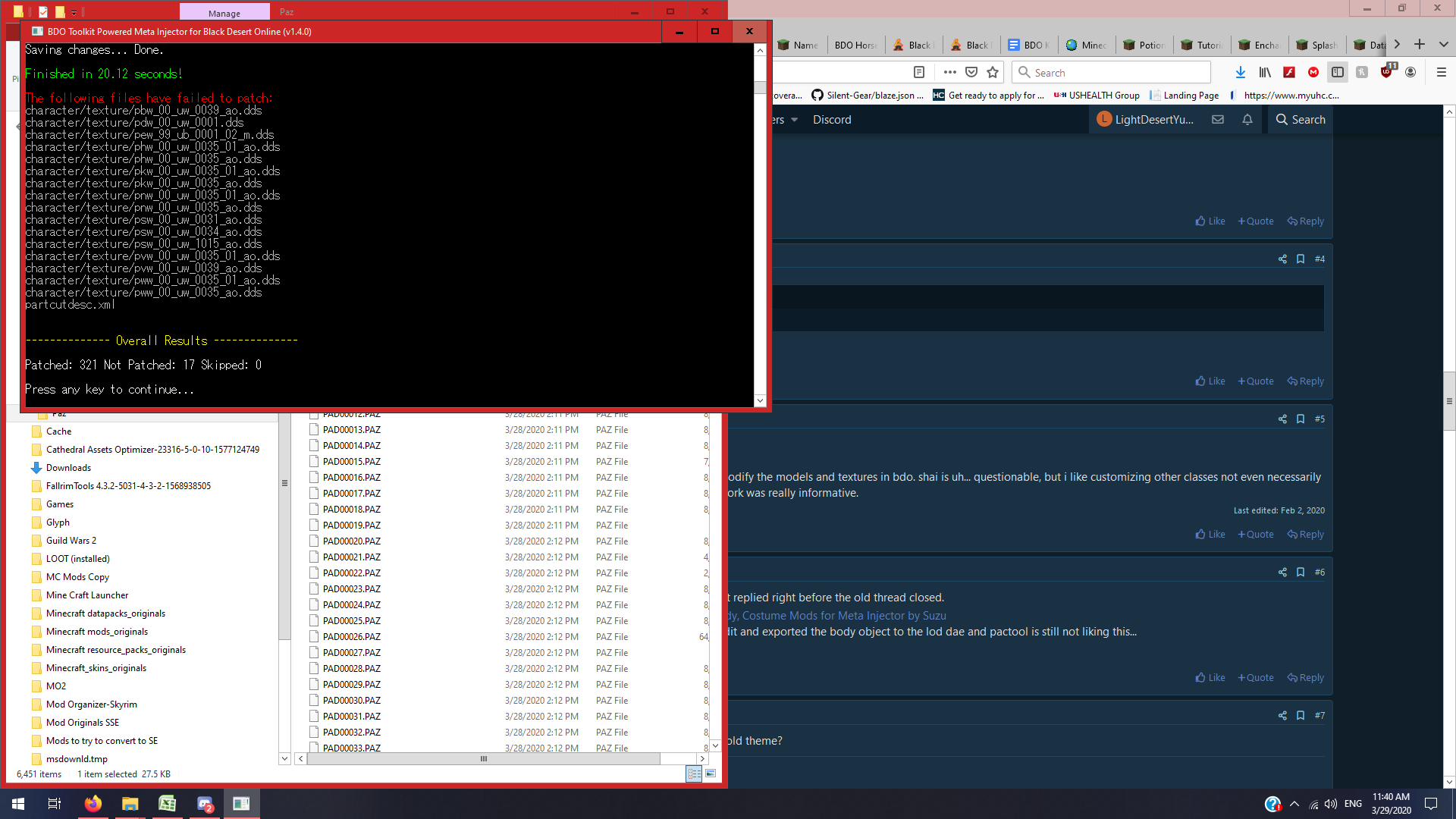1456x819 pixels.
Task: Click Costume Mods for Meta Injector link
Action: coord(843,616)
